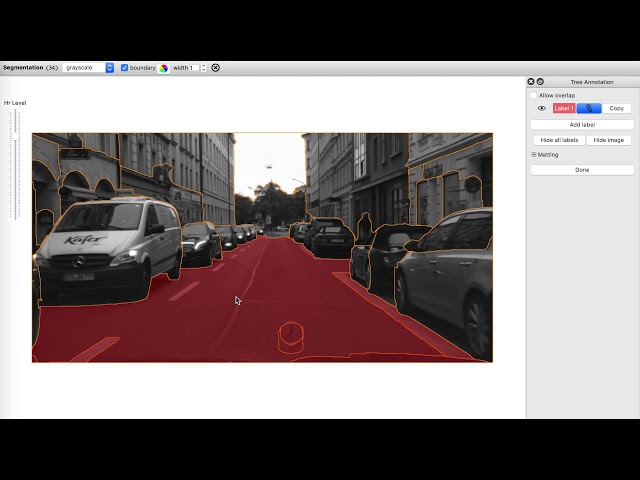Select the red Label 1 tag
This screenshot has height=480, width=640.
(564, 108)
